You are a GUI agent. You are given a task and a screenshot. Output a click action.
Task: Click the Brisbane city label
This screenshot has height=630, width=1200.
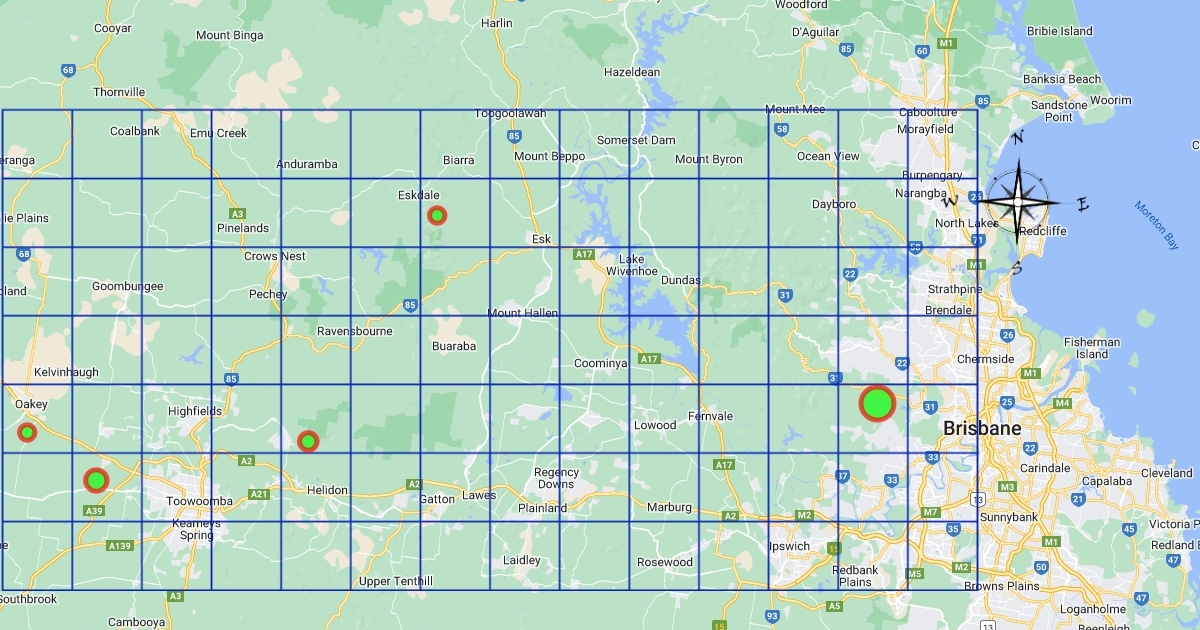982,429
